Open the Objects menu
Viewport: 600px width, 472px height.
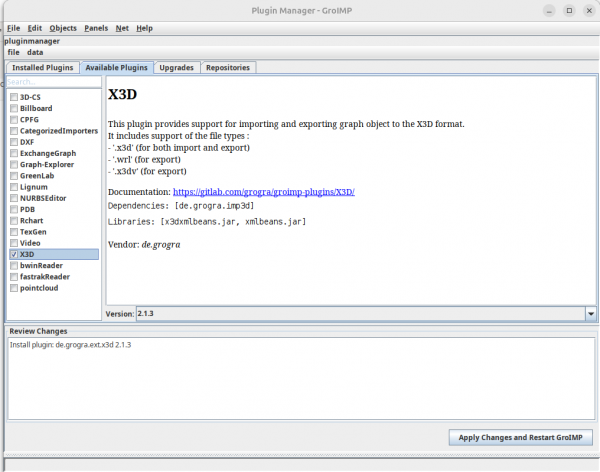click(x=62, y=28)
